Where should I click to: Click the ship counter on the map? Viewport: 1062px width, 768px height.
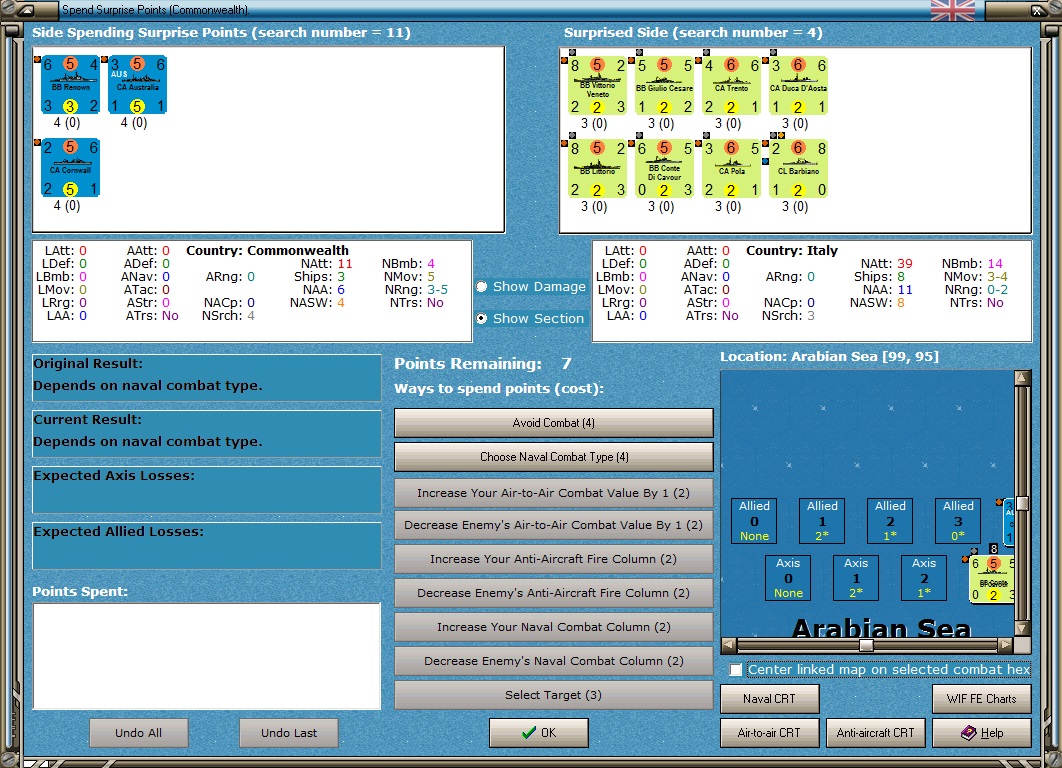pyautogui.click(x=992, y=579)
